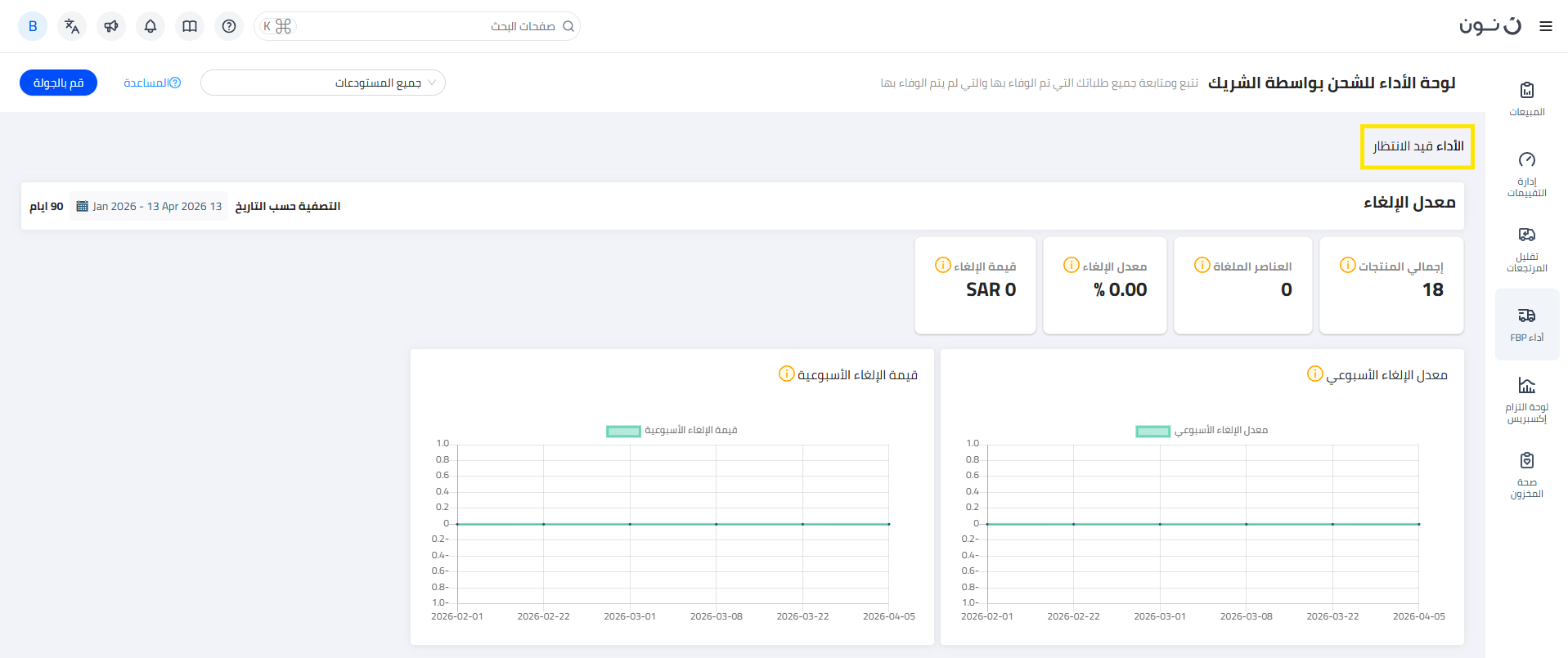Click the announcements megaphone icon
The height and width of the screenshot is (658, 1568).
point(111,26)
